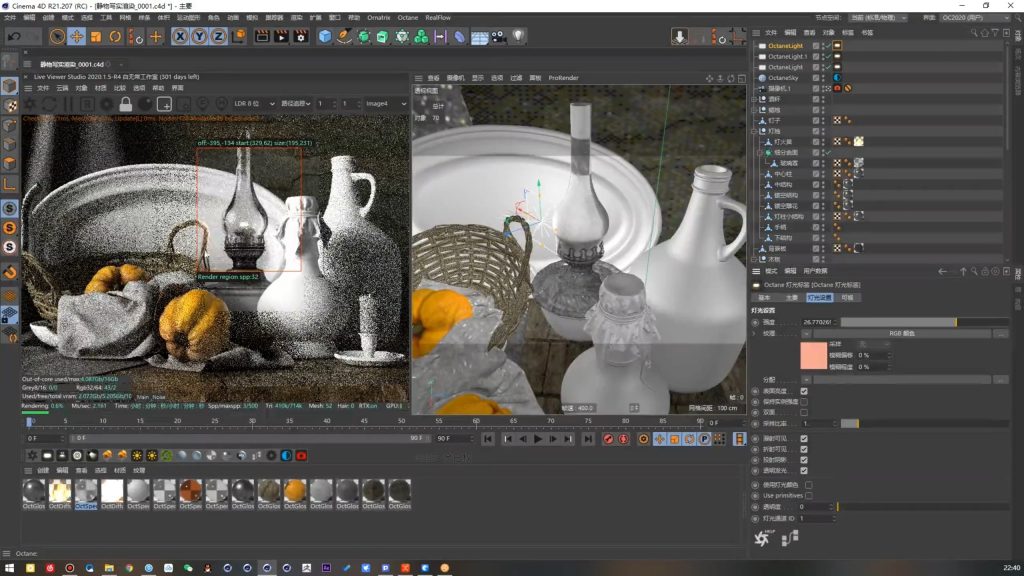Select OctaneLight.1 in object manager
This screenshot has height=576, width=1024.
[788, 56]
